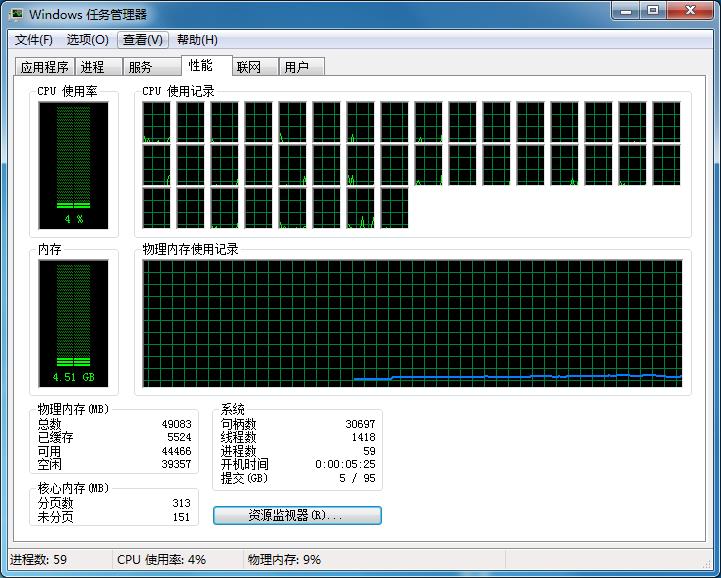Image resolution: width=721 pixels, height=578 pixels.
Task: Click the 资源监视器(R)... button
Action: tap(297, 516)
